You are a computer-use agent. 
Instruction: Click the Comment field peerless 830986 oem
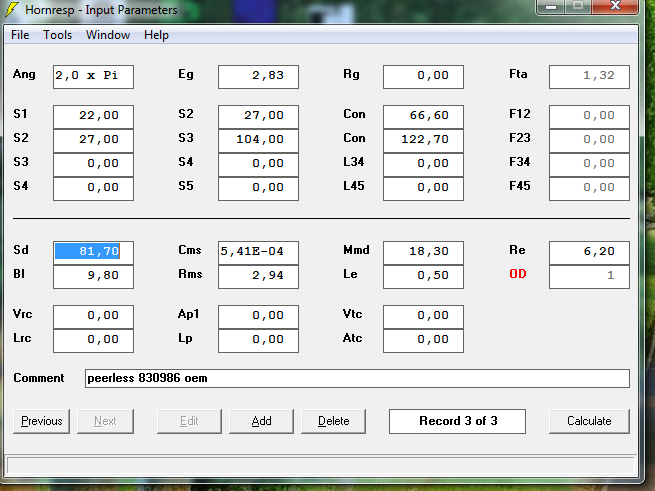(357, 378)
